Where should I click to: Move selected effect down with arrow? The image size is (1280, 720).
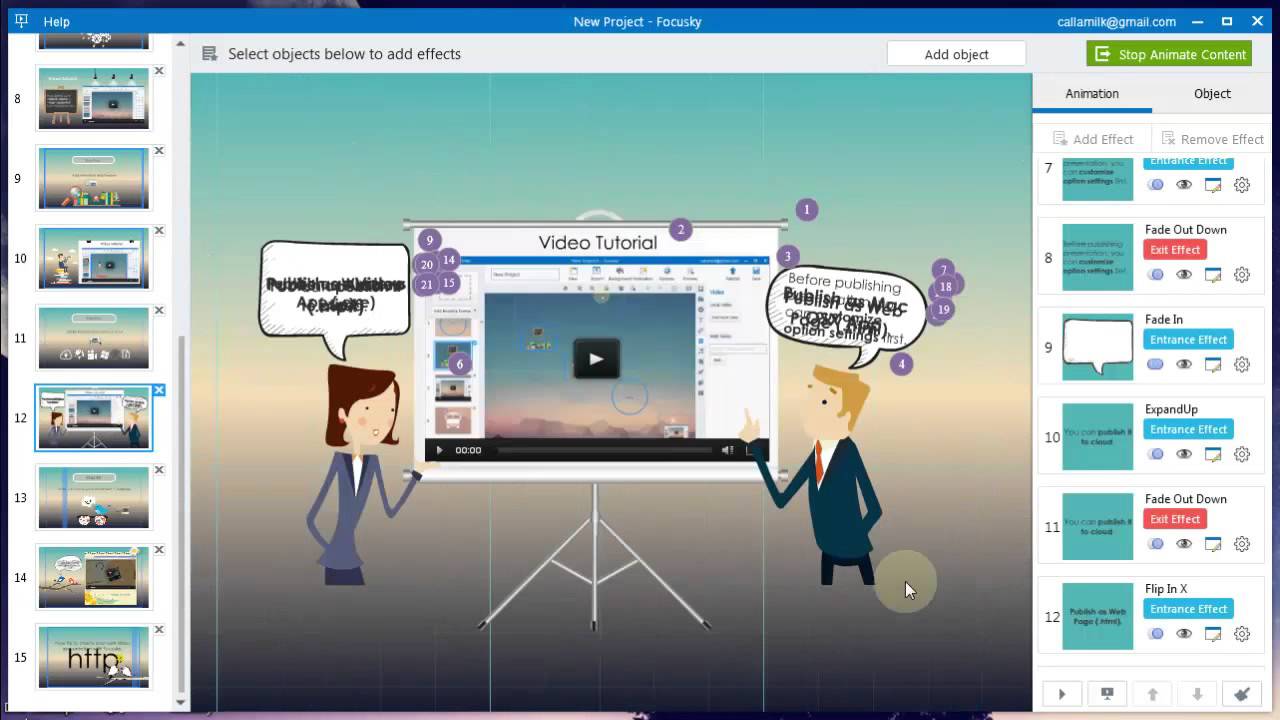(1197, 694)
